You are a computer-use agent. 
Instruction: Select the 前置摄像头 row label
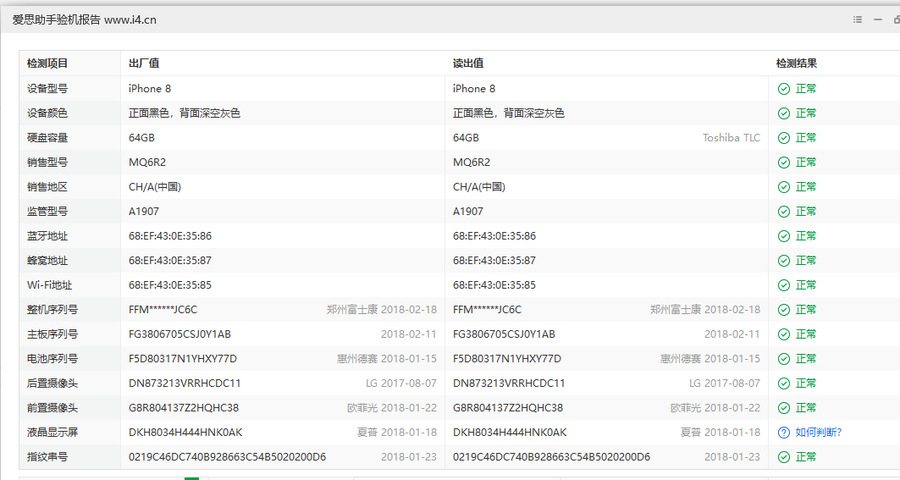pos(52,408)
